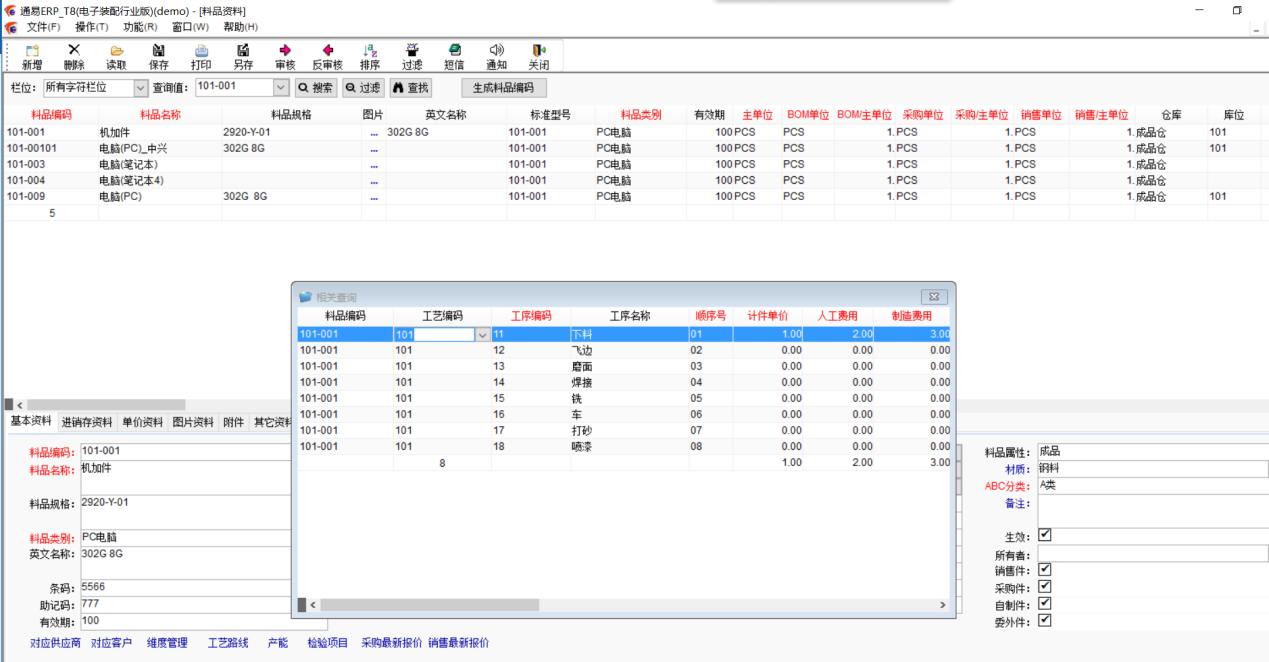Click the 过滤 filter icon in the top toolbar

(x=412, y=56)
